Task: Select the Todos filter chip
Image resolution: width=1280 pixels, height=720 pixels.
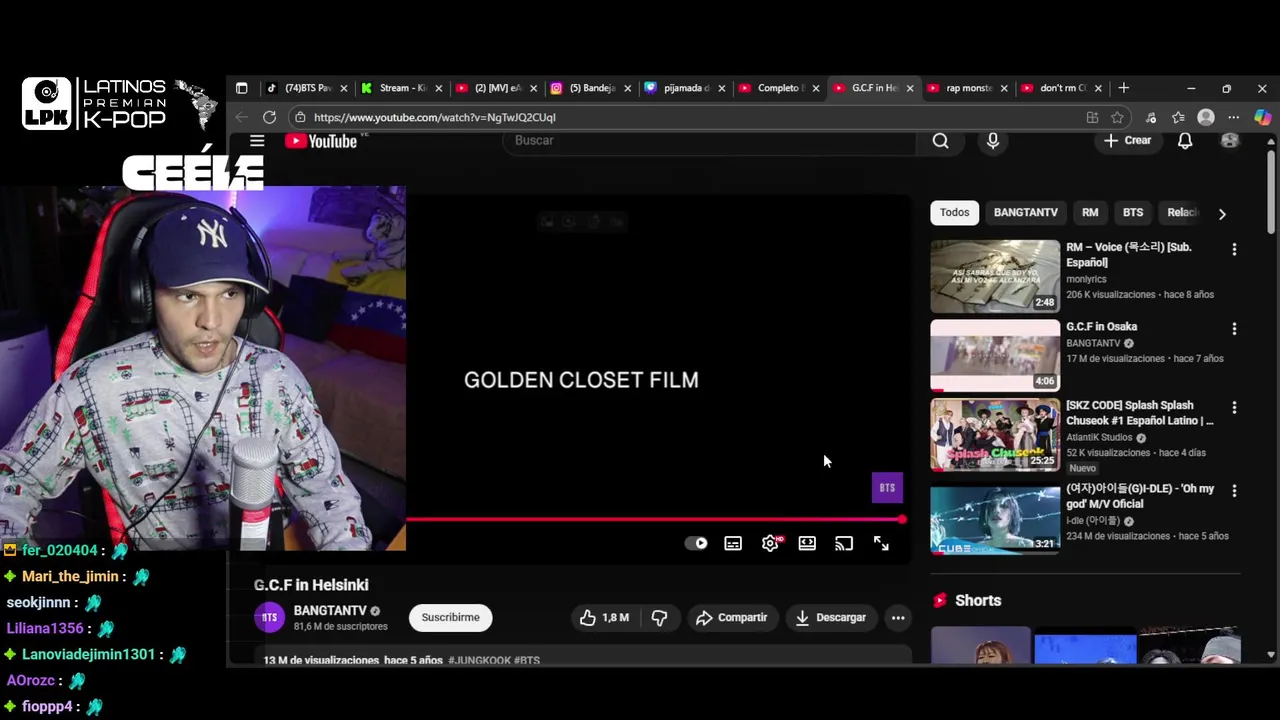Action: click(954, 213)
